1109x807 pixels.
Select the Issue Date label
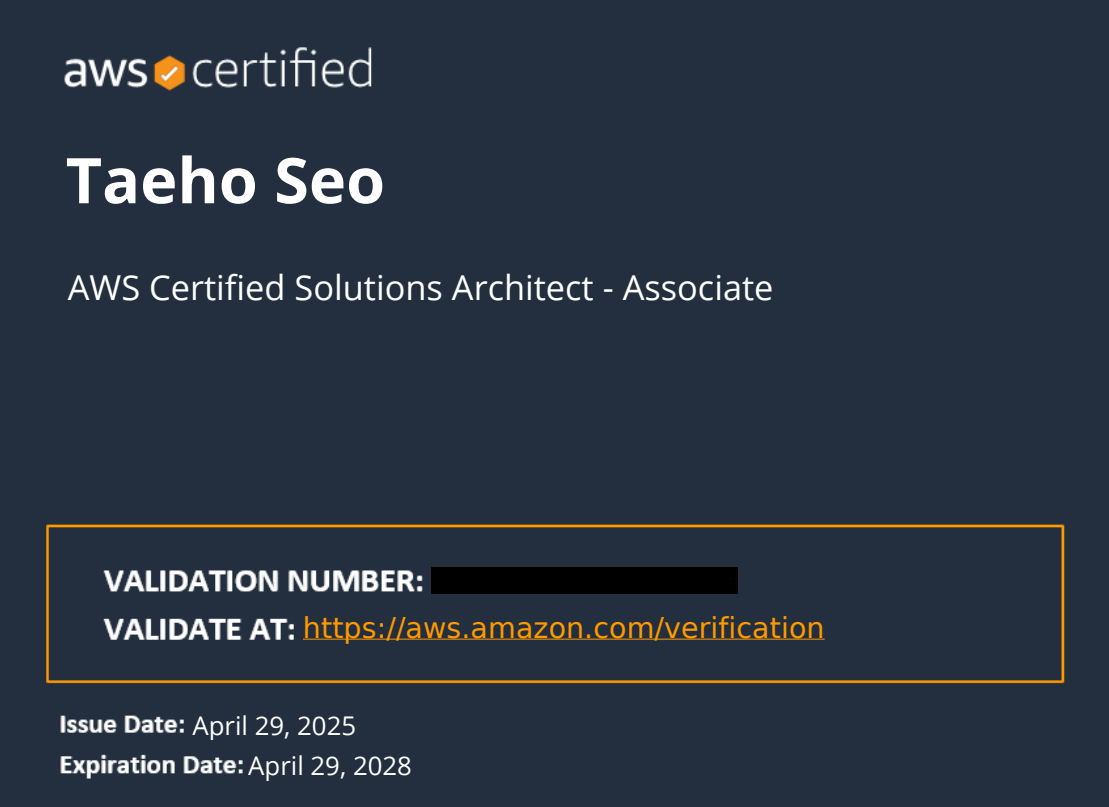pos(122,725)
